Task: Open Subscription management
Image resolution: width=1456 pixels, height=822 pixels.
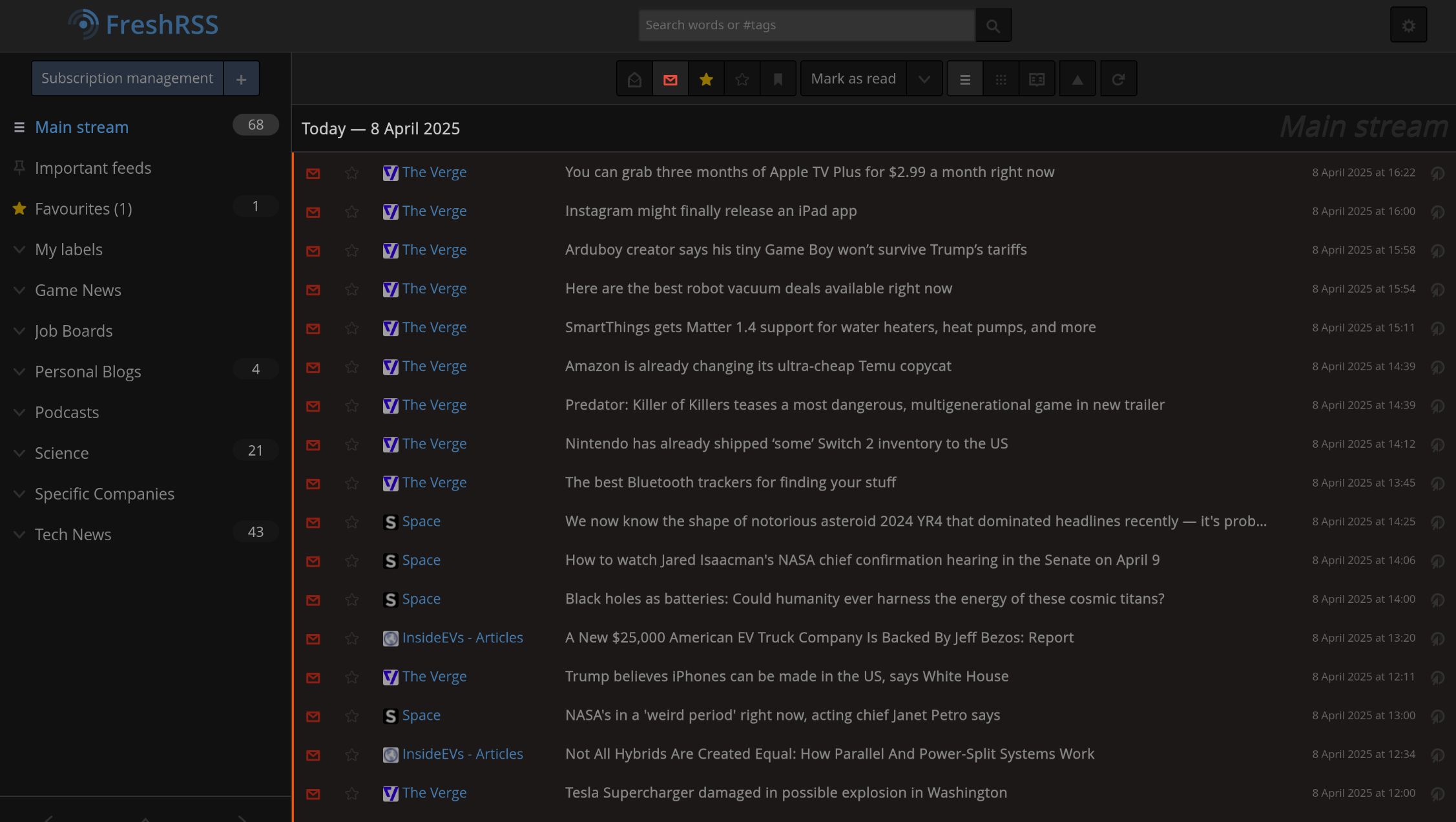Action: pos(127,78)
